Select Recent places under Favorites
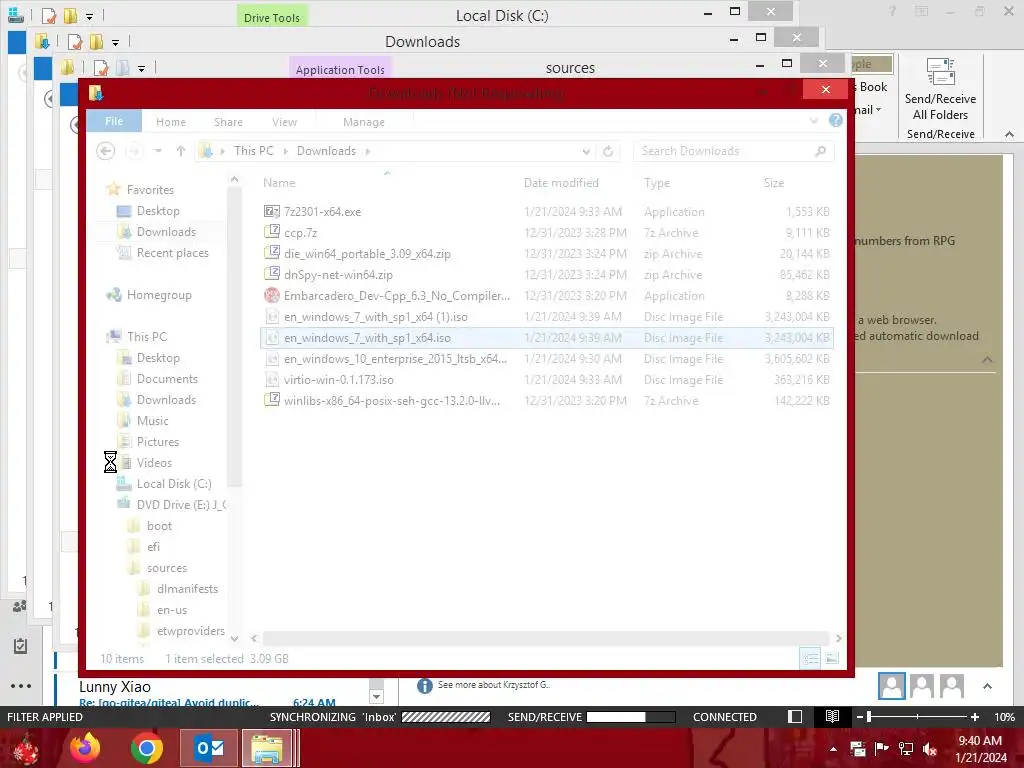Screen dimensions: 1024x768 (x=172, y=253)
